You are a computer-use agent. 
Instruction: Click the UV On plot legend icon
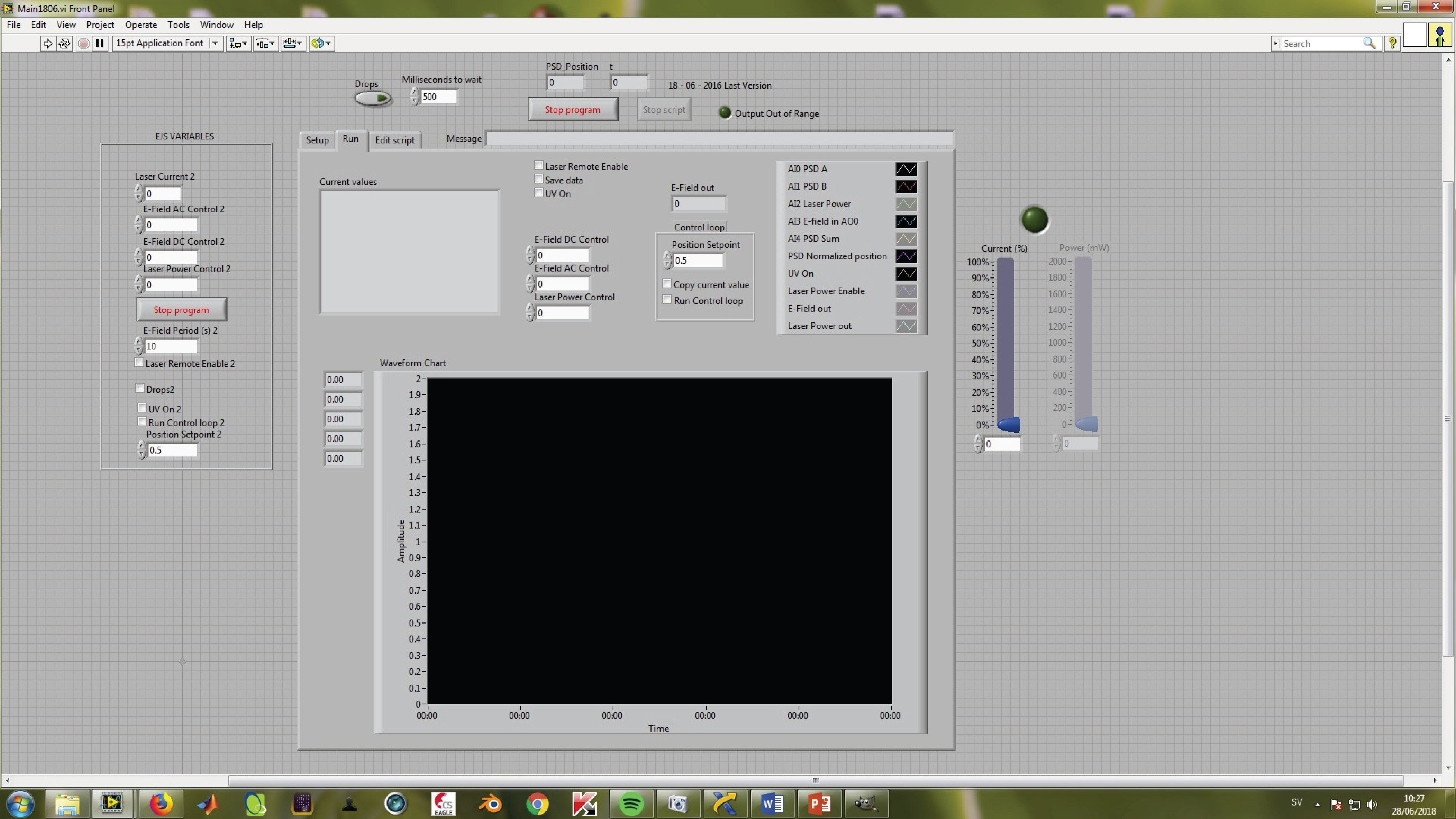coord(906,274)
